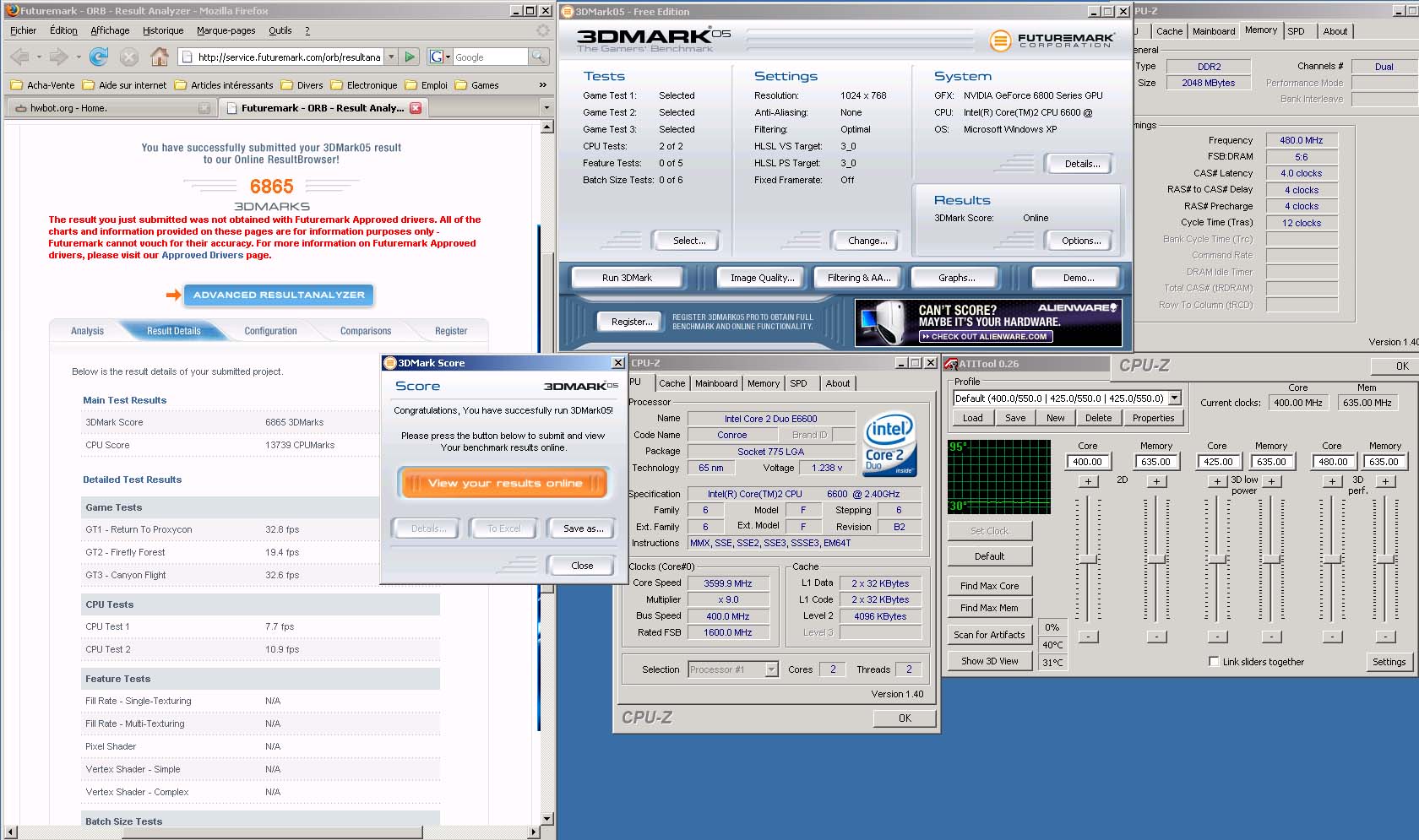Open the Aide sur internet bookmark folder
The height and width of the screenshot is (840, 1419).
[125, 85]
